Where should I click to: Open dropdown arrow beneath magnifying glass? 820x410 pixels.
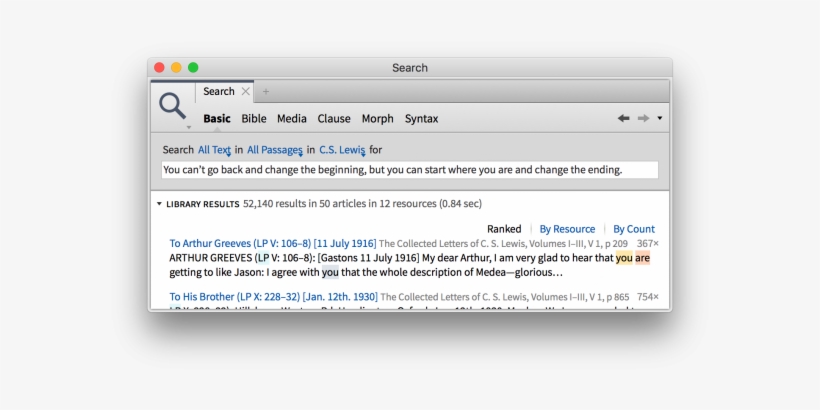[189, 127]
